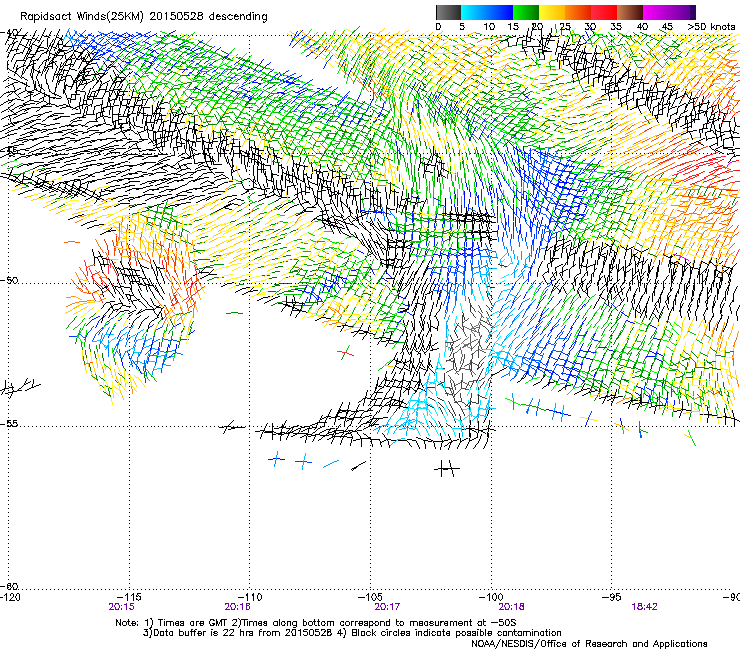The width and height of the screenshot is (740, 650).
Task: Click the time label '20:17'
Action: 387,607
